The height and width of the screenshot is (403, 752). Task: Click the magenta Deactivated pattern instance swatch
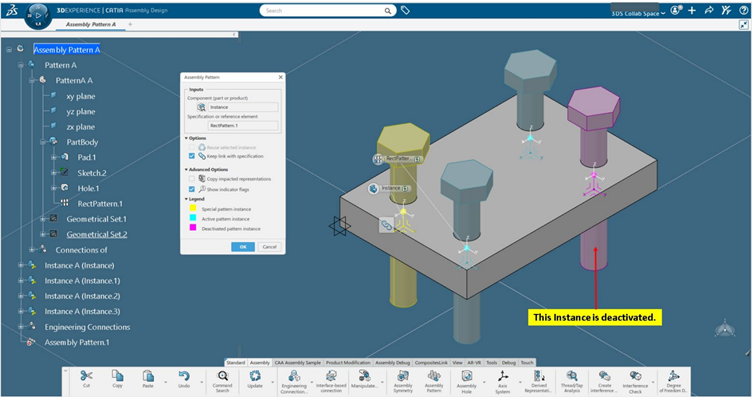point(191,228)
